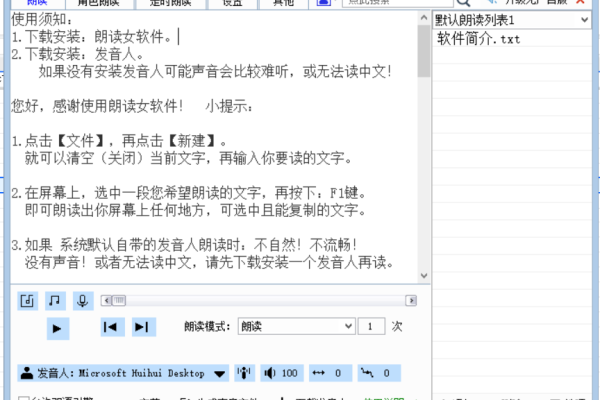
Task: Click the line '您好,感谢使用朗读女软件!'
Action: point(98,106)
